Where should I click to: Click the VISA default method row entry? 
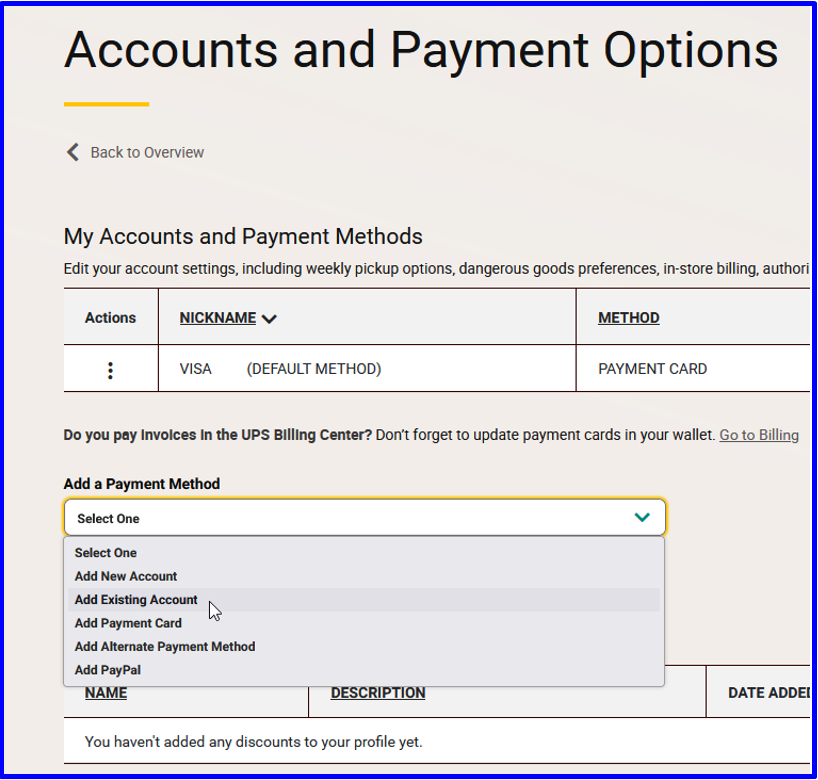(280, 369)
